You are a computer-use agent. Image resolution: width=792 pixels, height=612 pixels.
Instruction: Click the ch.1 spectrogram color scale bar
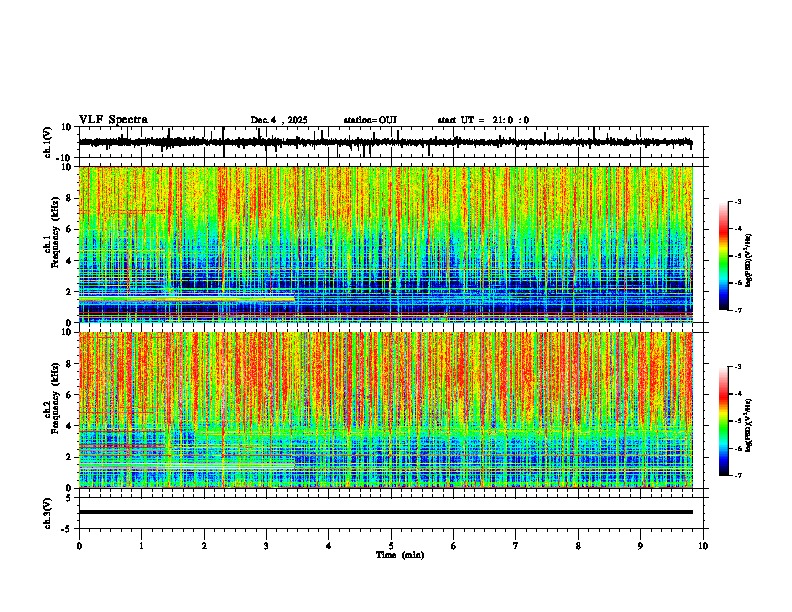point(723,256)
